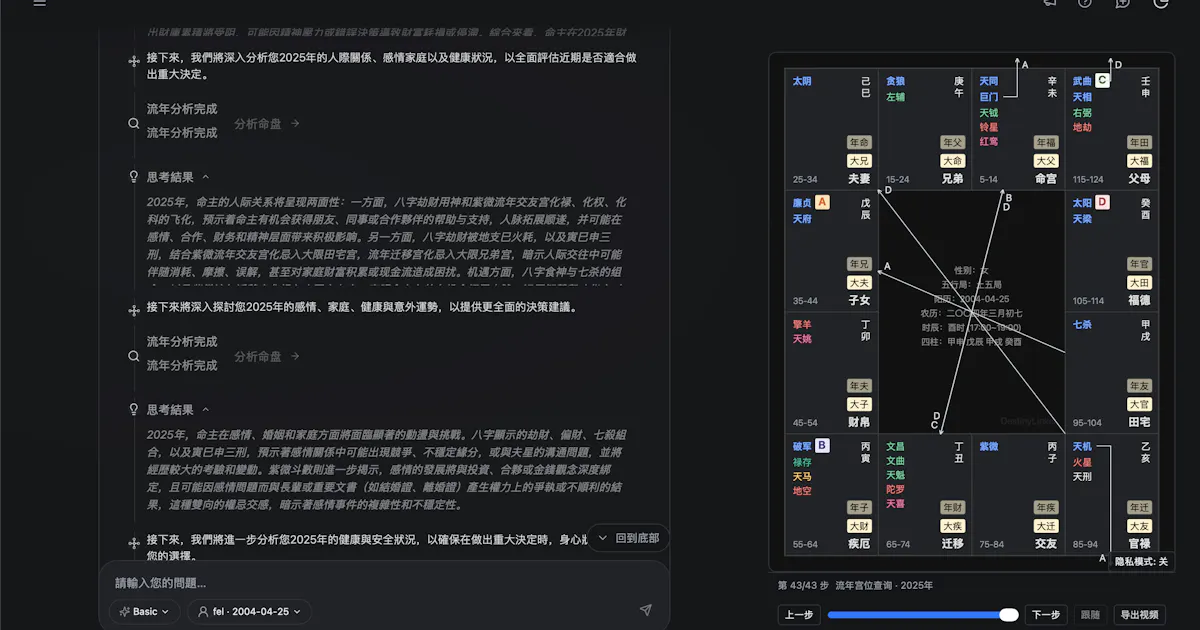Click the white slider thumb at step 43
Image resolution: width=1200 pixels, height=630 pixels.
click(x=1009, y=615)
